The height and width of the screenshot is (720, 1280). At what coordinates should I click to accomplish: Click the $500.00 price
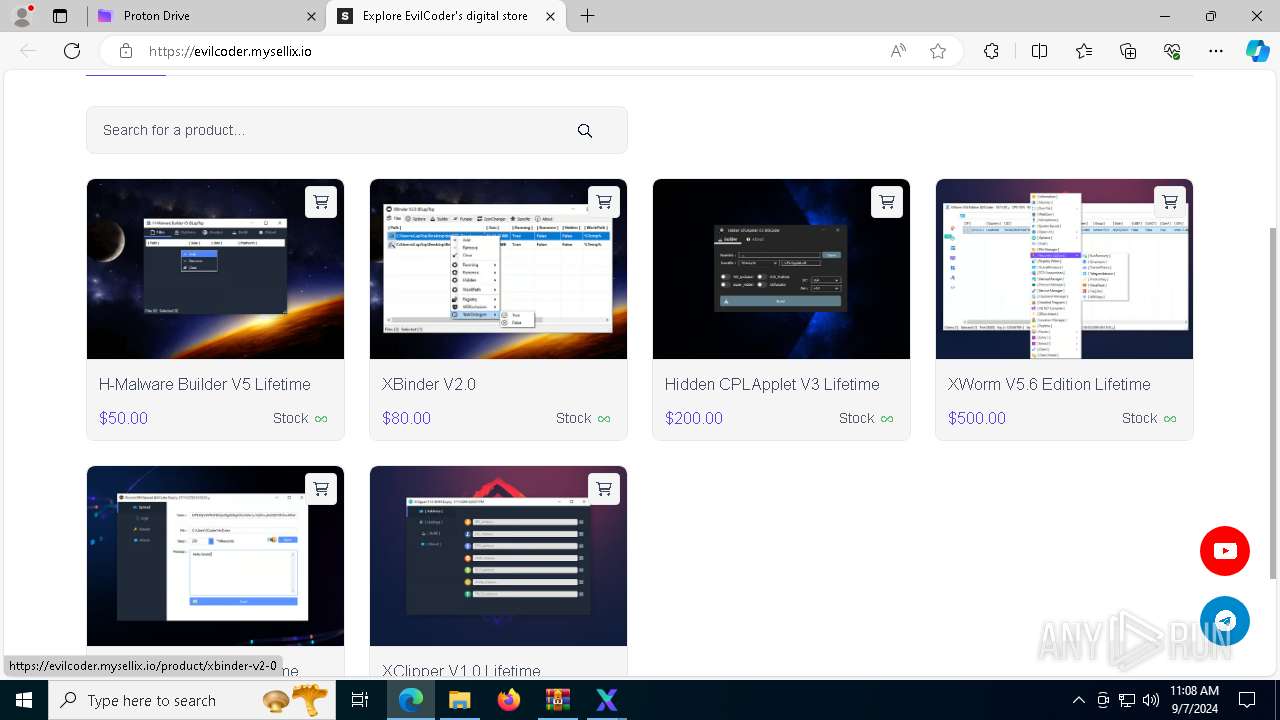click(977, 418)
